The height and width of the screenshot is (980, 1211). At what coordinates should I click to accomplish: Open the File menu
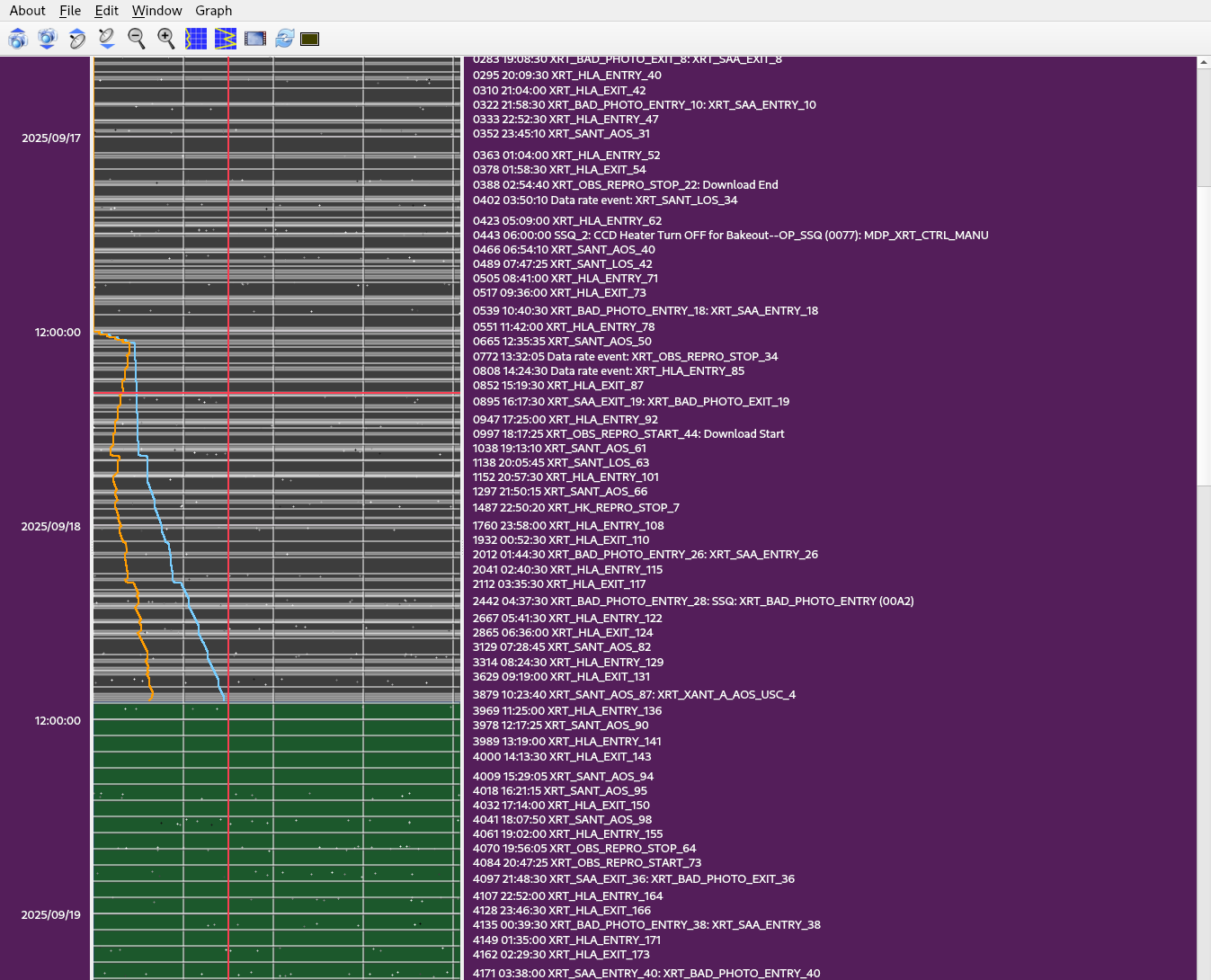tap(70, 11)
